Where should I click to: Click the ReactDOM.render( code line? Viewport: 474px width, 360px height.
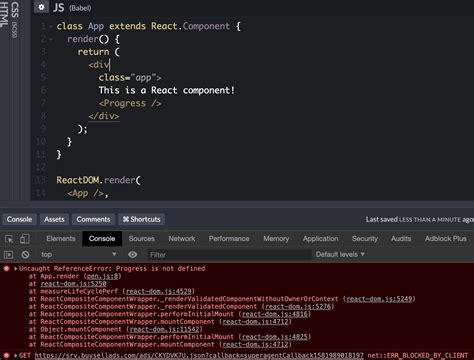coord(98,180)
